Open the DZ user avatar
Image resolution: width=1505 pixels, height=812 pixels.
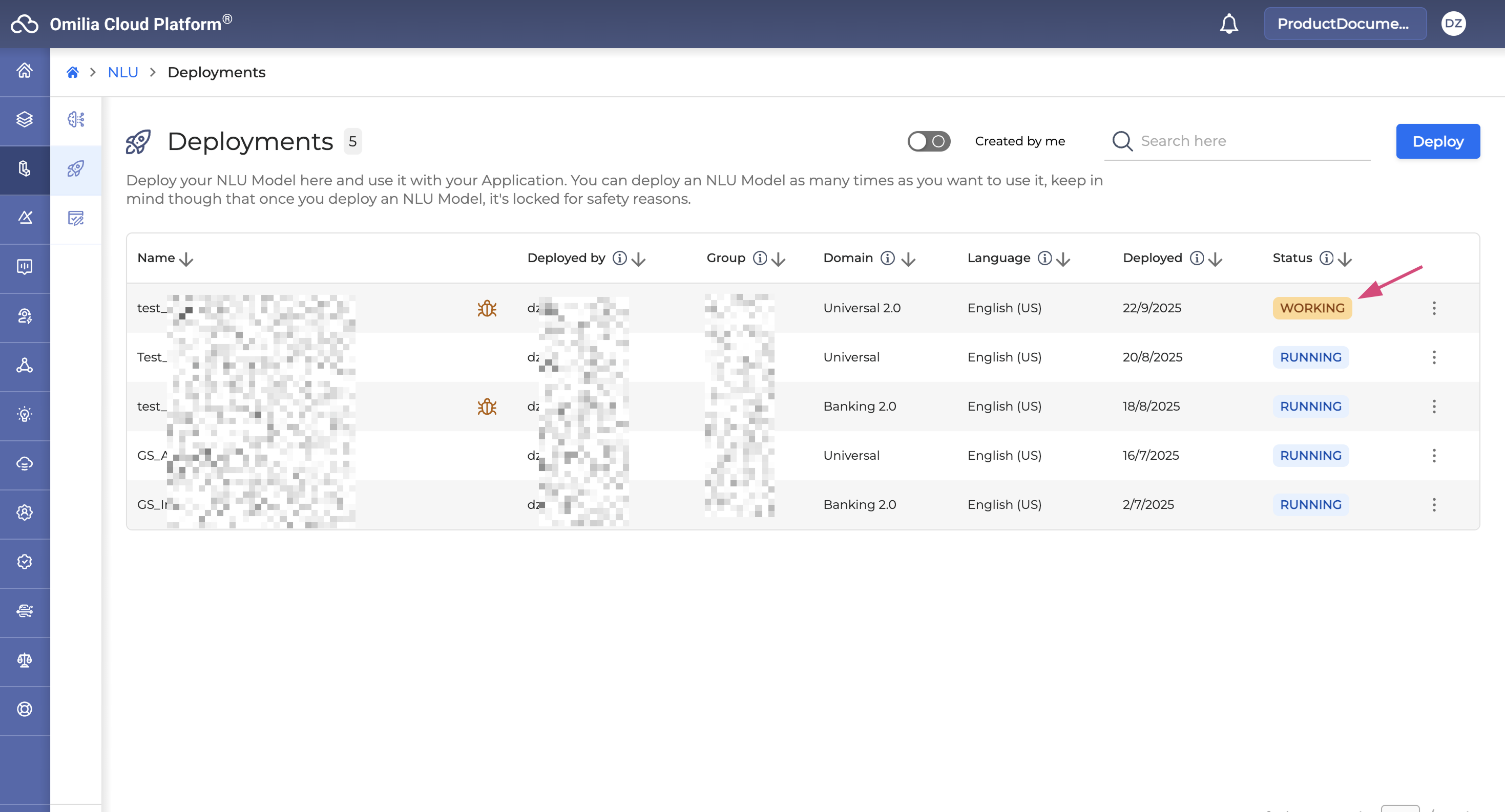click(x=1453, y=24)
